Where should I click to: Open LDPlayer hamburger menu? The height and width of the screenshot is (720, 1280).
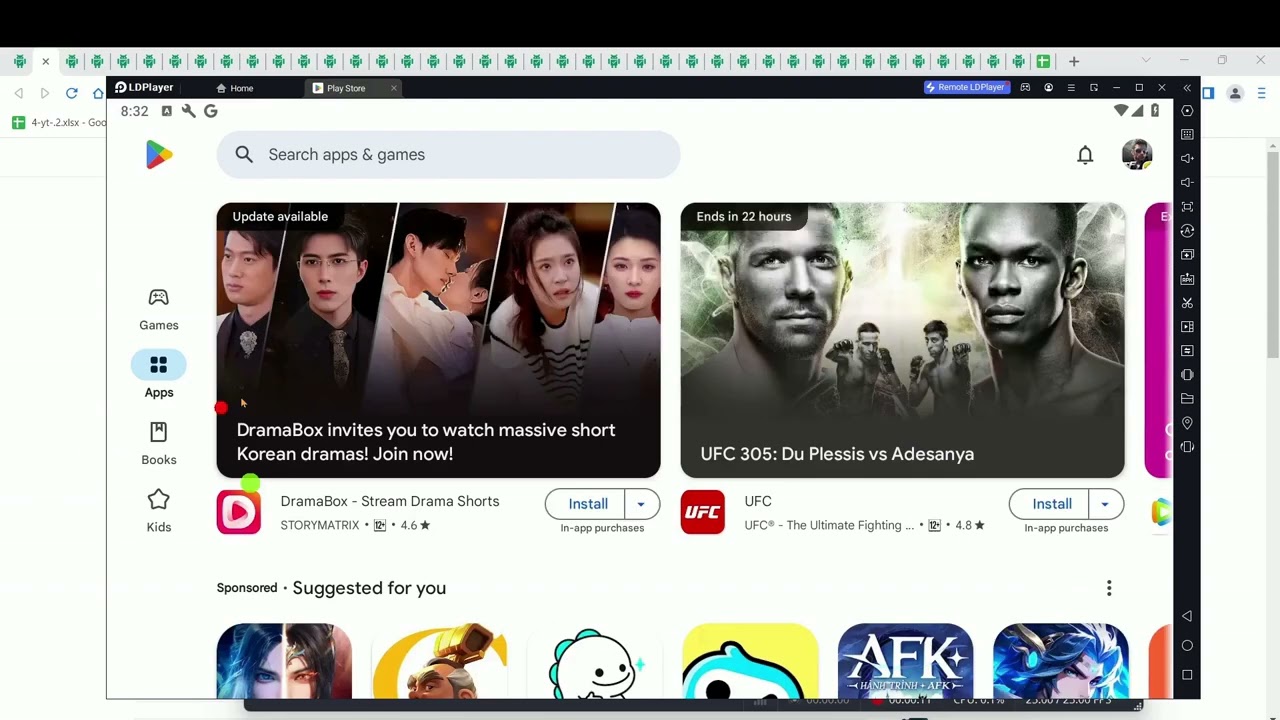1071,88
